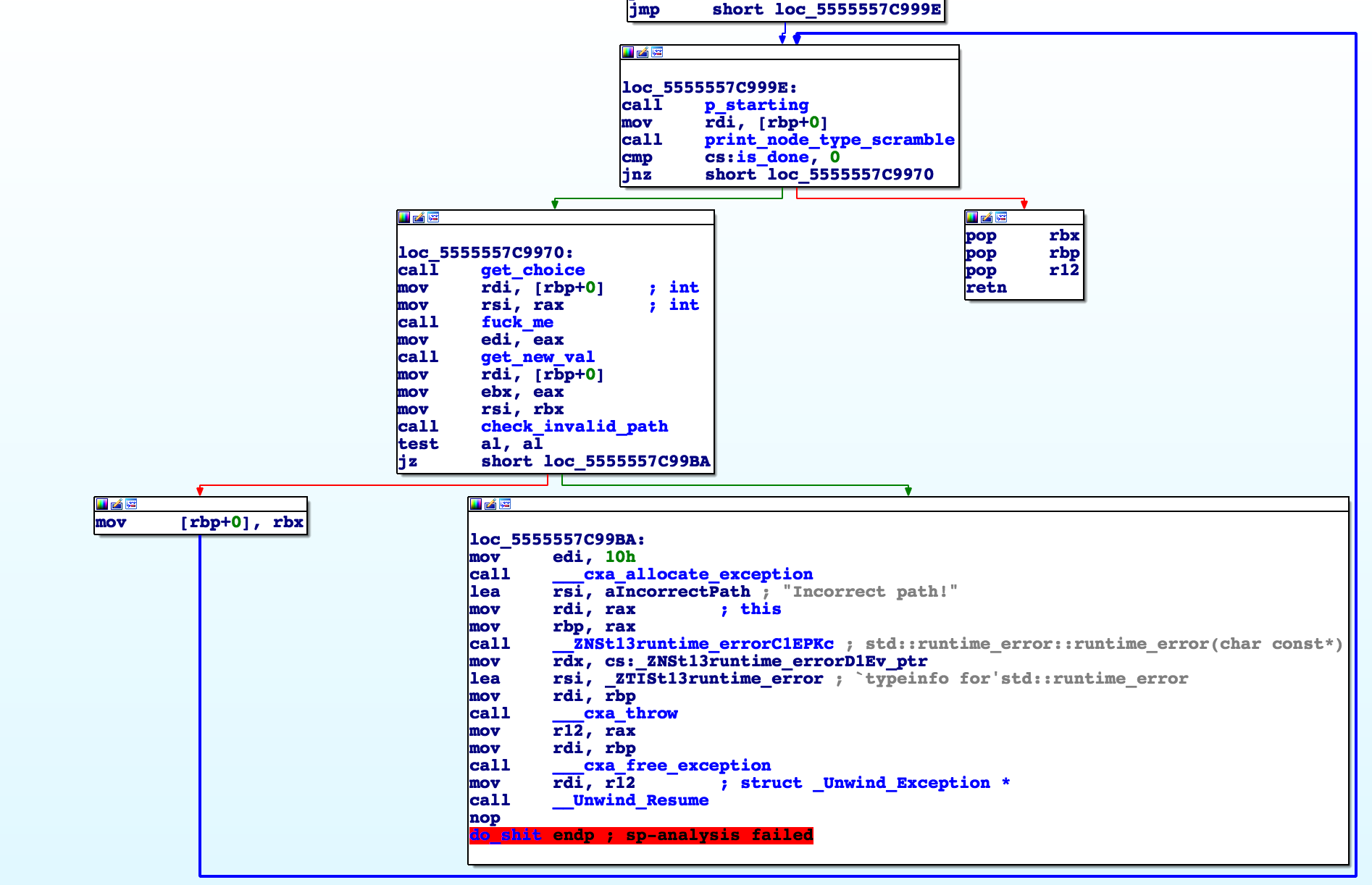Click the red highlighted sp-analysis failed line
The height and width of the screenshot is (885, 1372).
641,835
